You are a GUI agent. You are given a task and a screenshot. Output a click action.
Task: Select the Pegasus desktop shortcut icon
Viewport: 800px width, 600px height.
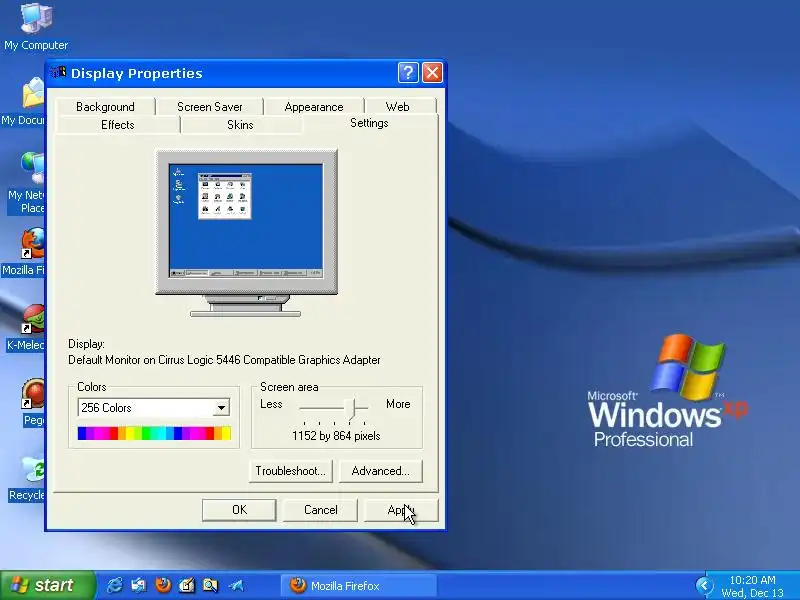(33, 393)
